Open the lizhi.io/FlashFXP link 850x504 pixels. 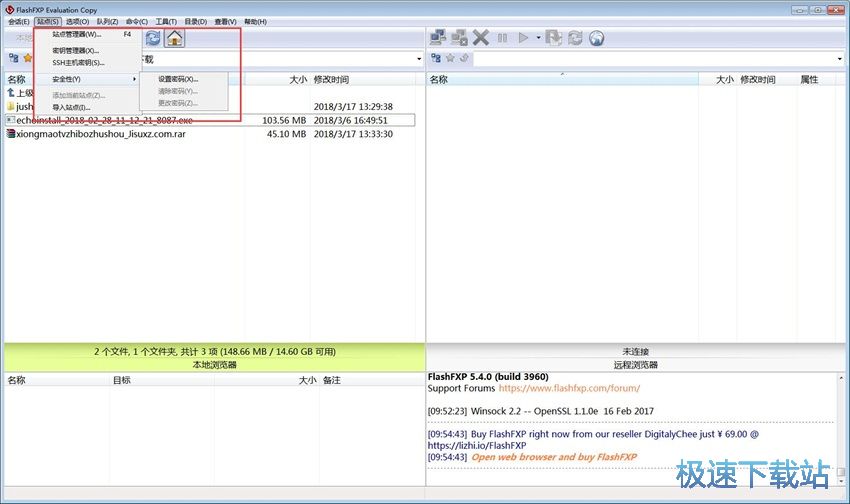[476, 445]
